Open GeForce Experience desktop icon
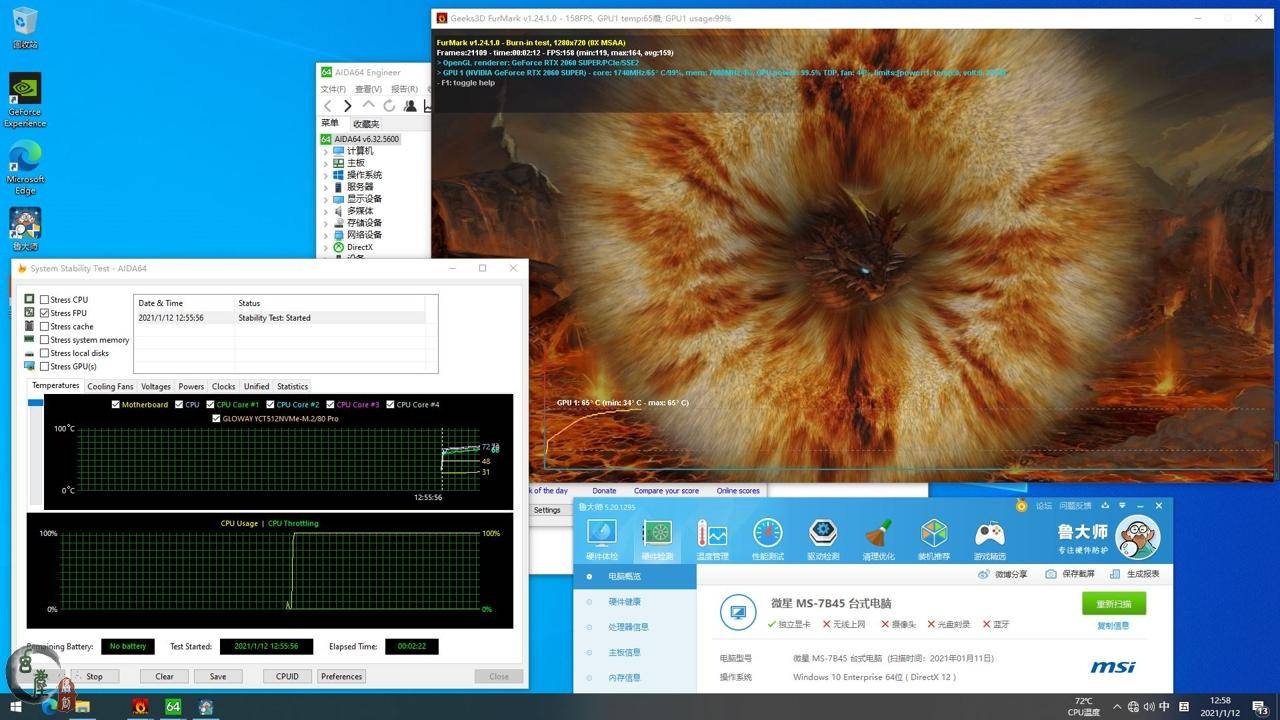The image size is (1280, 720). pos(25,100)
